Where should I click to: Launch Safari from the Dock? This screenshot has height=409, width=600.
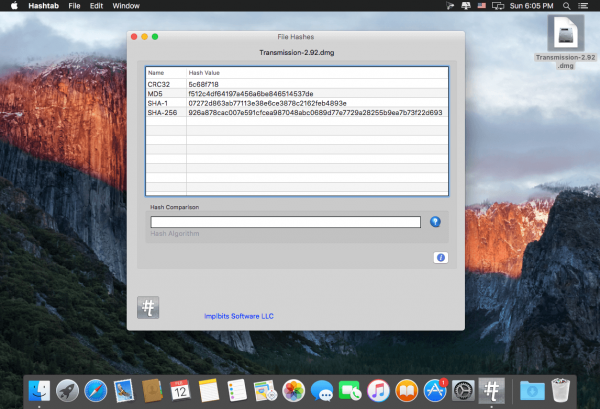(96, 391)
